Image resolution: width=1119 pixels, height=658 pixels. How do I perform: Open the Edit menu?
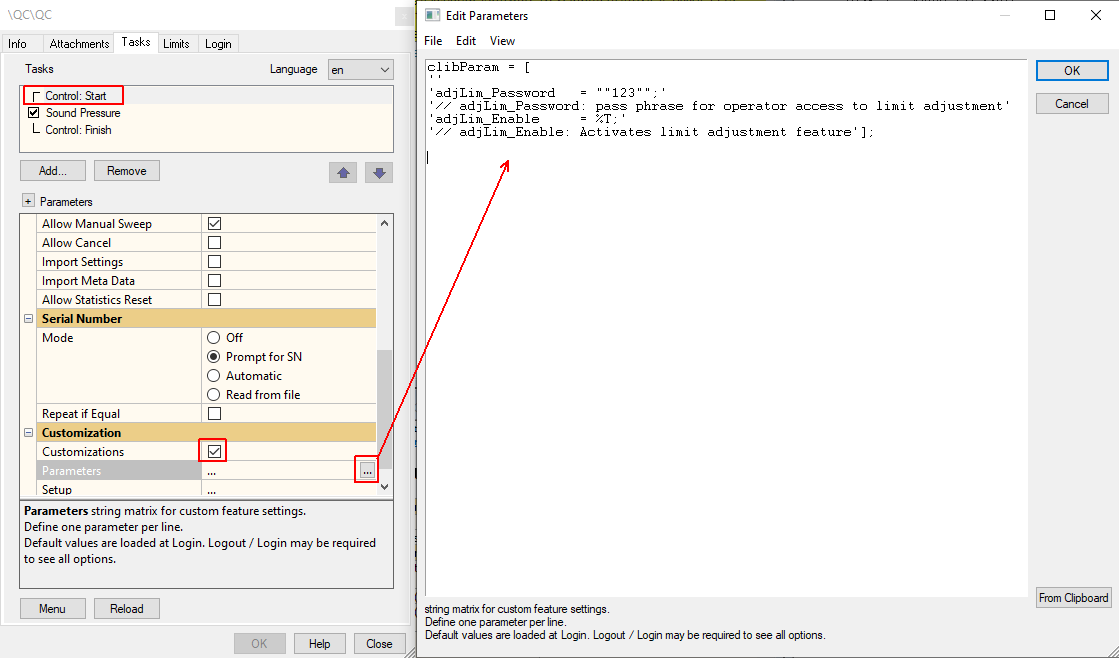[466, 41]
